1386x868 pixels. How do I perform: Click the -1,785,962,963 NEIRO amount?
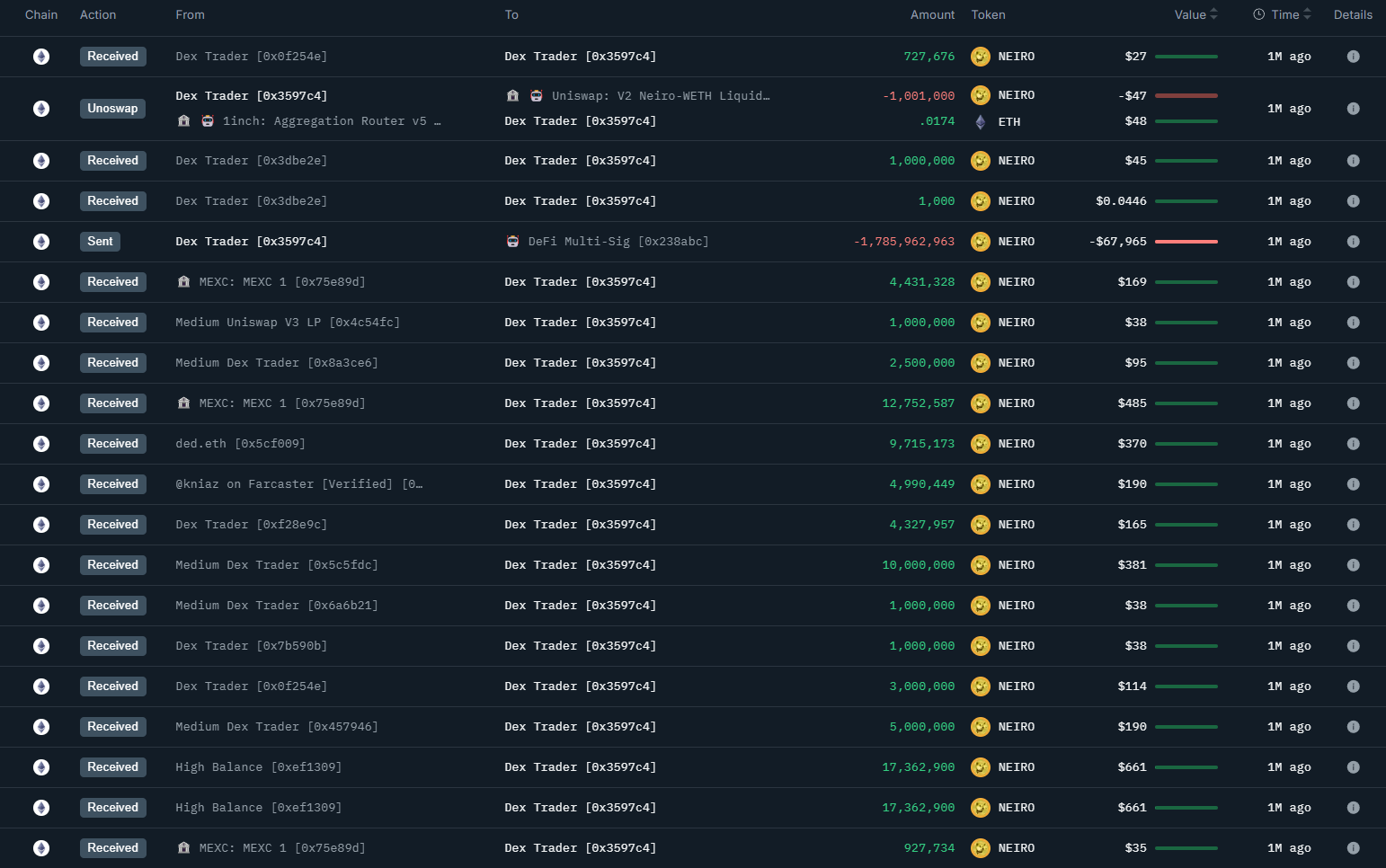pos(904,242)
